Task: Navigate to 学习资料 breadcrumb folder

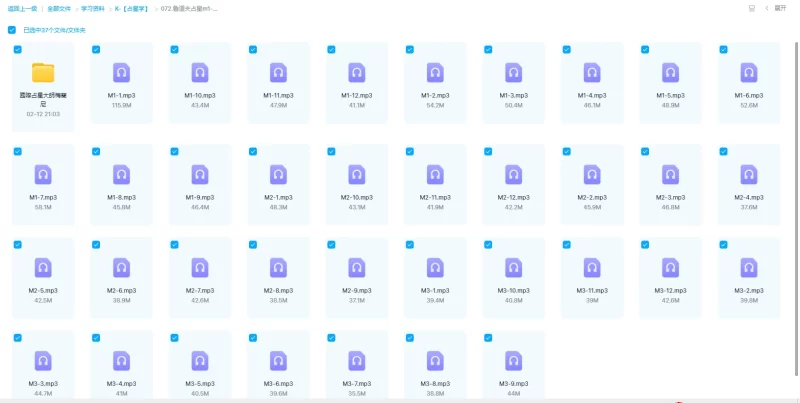Action: tap(109, 8)
